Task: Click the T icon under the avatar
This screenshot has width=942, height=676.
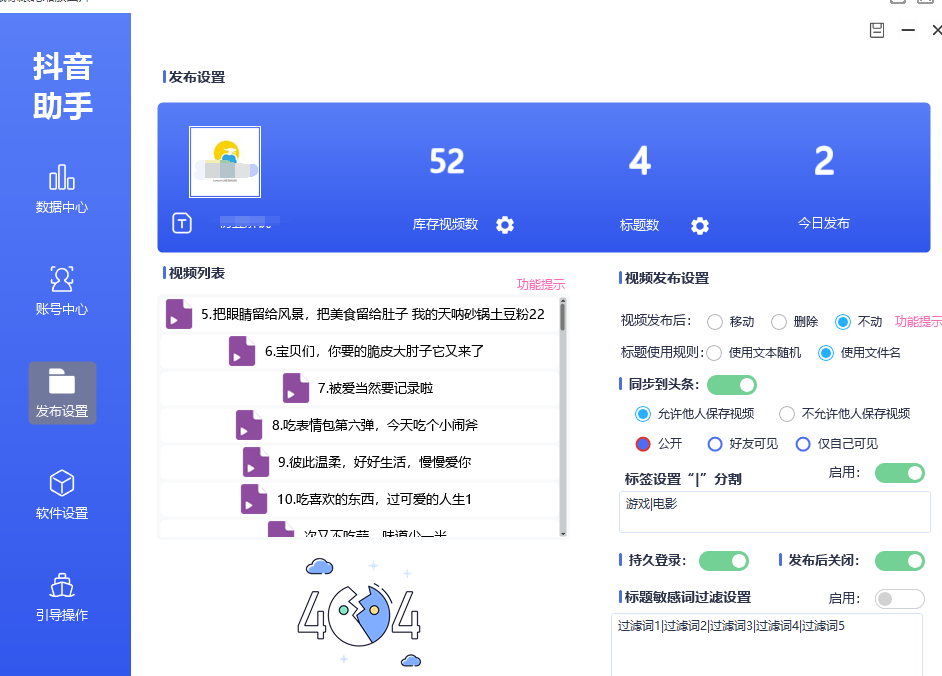Action: (181, 223)
